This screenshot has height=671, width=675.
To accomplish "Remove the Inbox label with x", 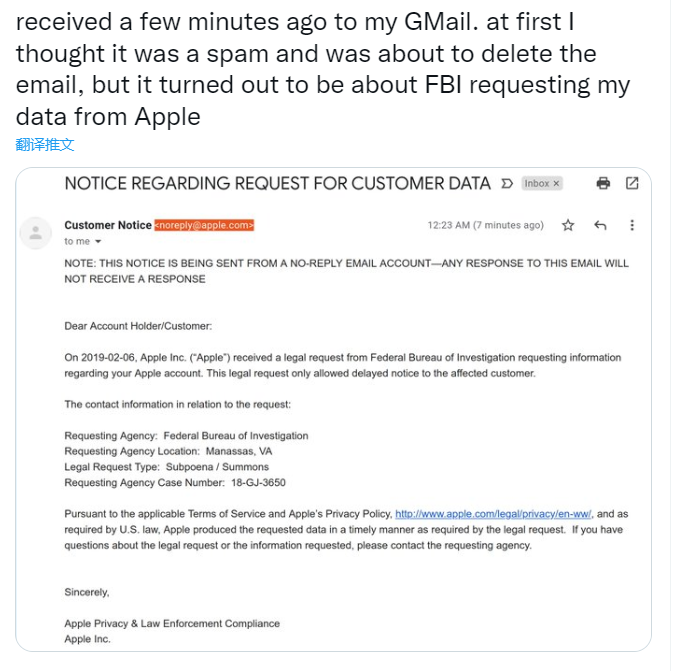I will pos(557,184).
